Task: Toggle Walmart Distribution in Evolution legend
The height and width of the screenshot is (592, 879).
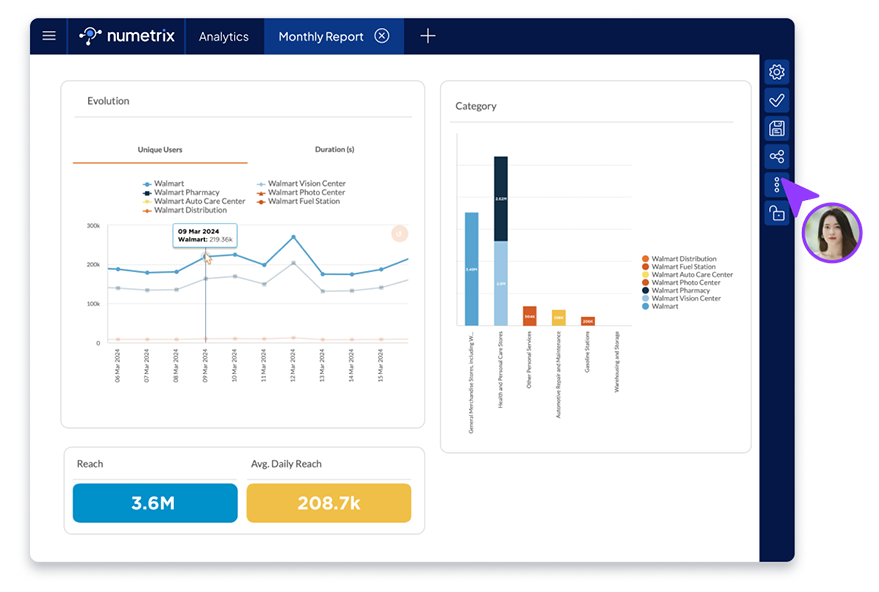Action: (x=185, y=210)
